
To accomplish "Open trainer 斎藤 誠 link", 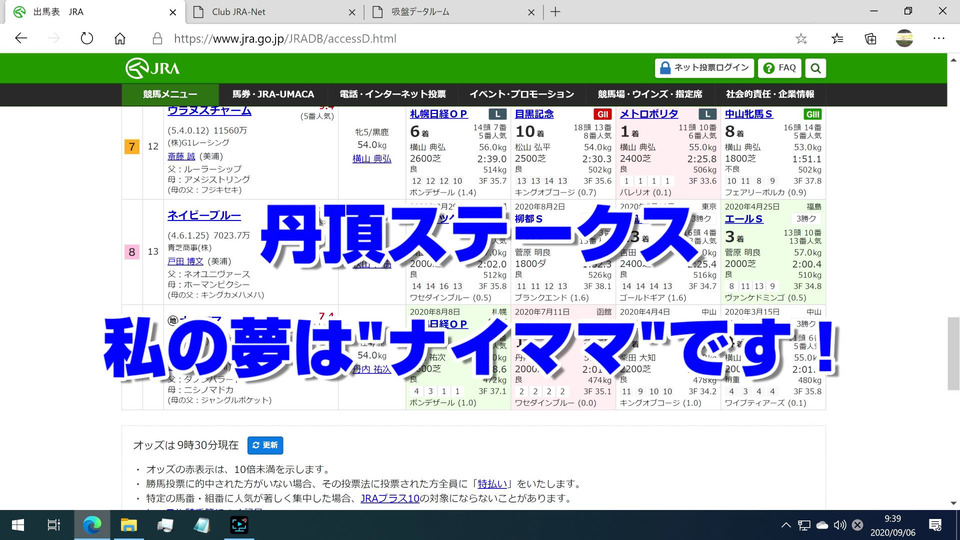I will coord(181,157).
